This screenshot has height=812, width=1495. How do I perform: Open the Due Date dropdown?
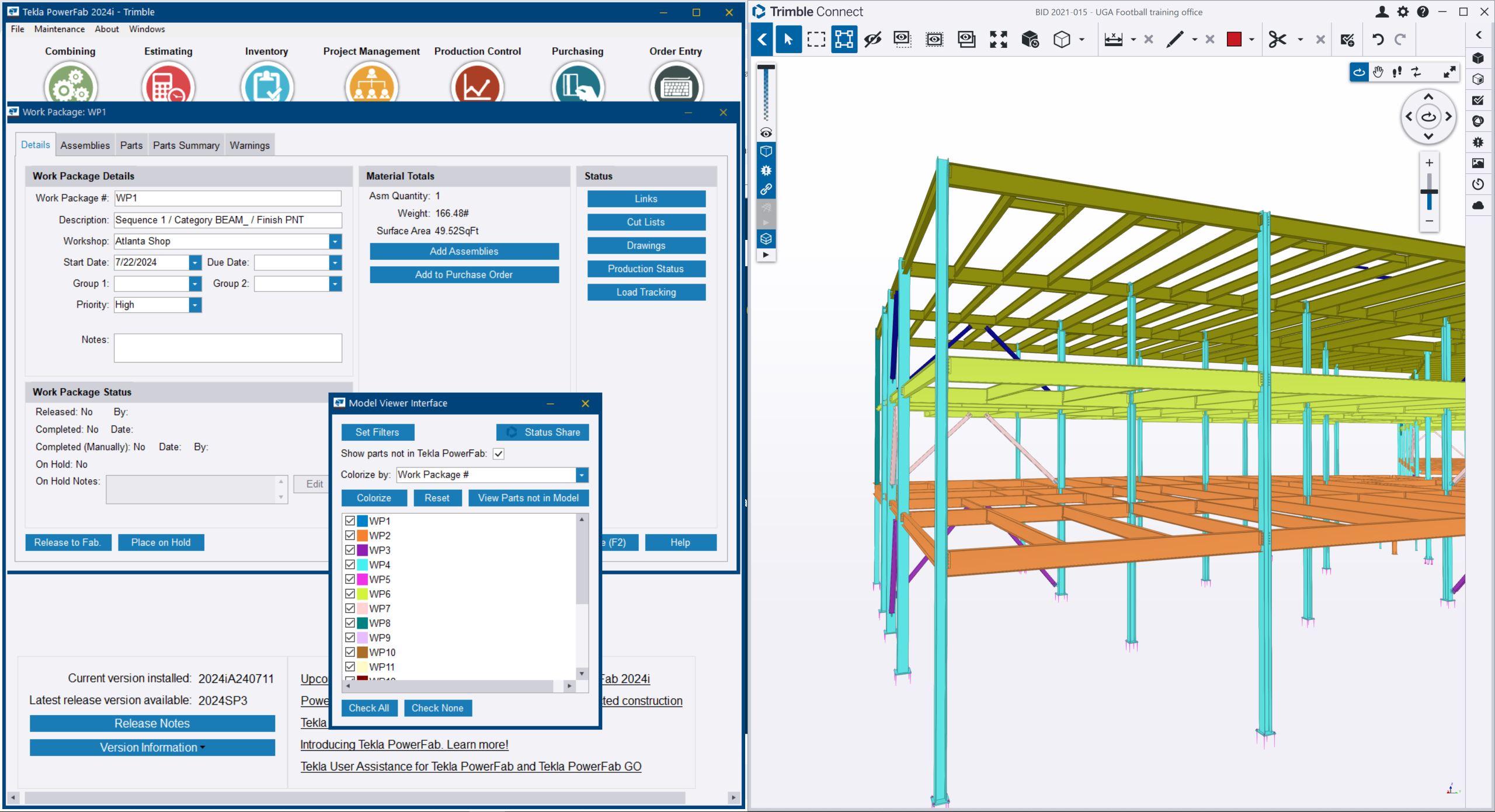335,263
